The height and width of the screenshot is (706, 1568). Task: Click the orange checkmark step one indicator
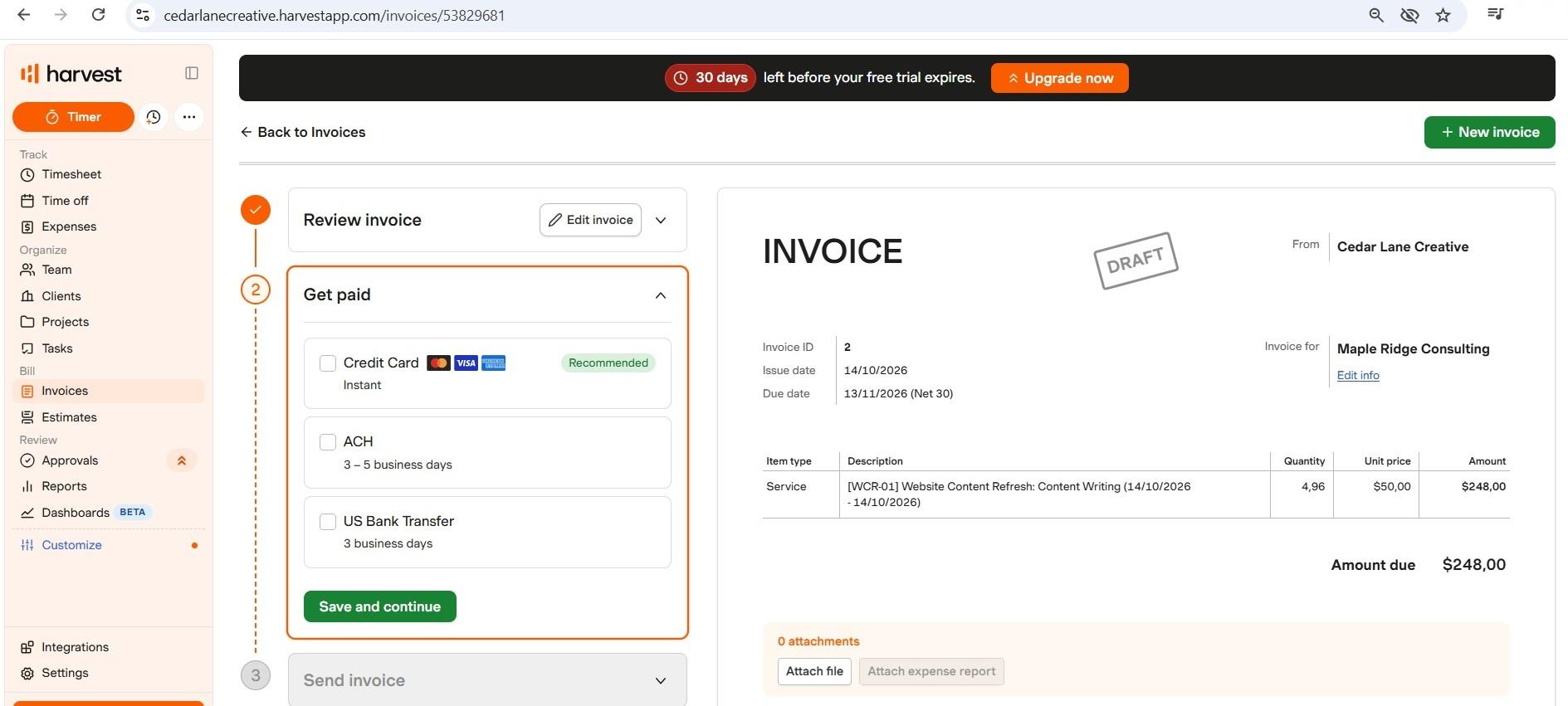256,210
